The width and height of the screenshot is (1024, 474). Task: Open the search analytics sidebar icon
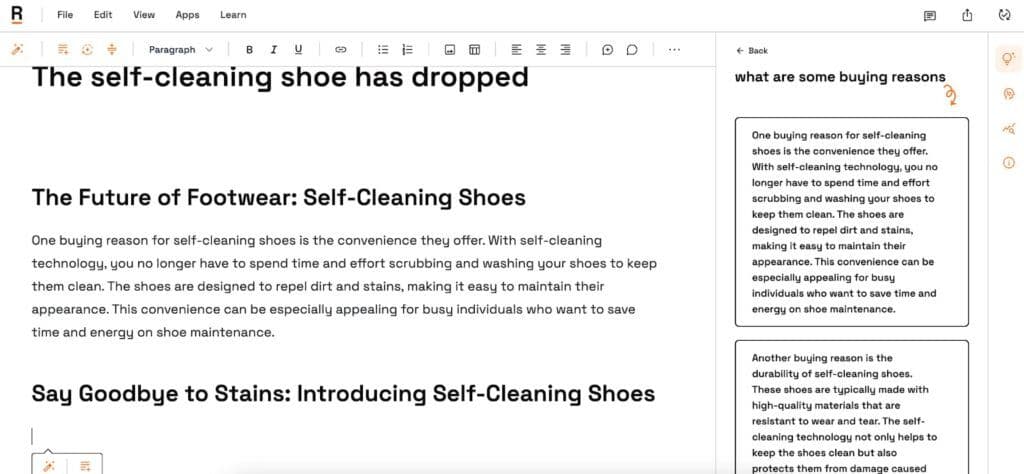1008,129
